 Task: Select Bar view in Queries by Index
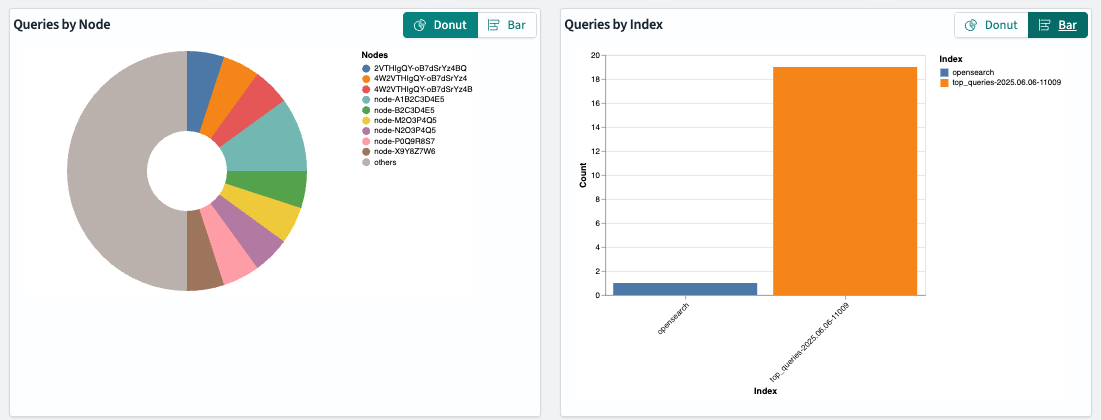tap(1058, 25)
